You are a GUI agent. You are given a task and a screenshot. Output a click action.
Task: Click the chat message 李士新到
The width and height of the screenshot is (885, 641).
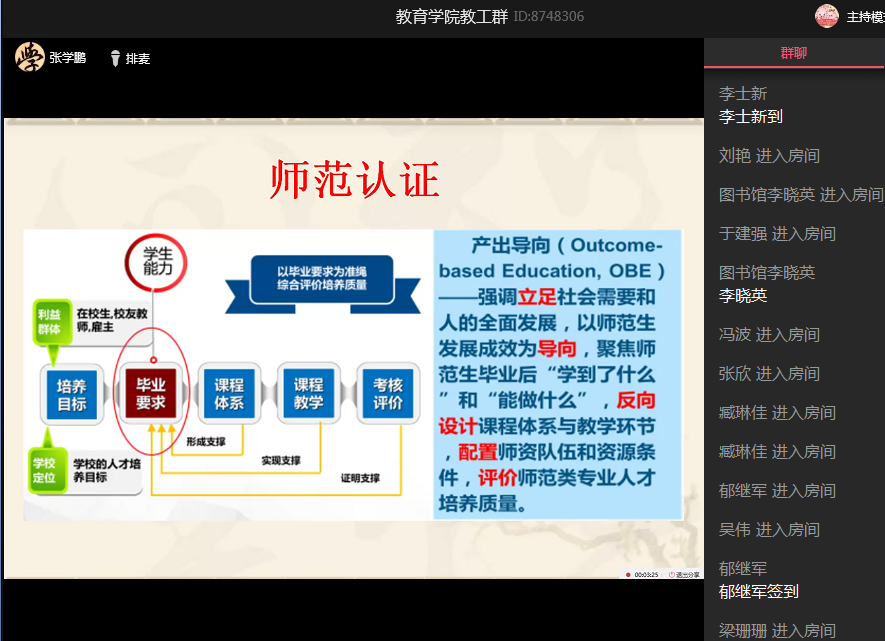click(x=750, y=117)
